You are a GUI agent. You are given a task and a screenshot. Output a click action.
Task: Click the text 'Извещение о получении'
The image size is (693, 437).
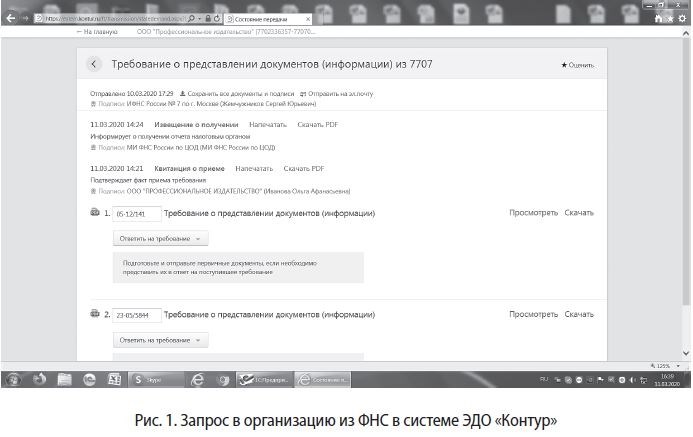click(196, 125)
